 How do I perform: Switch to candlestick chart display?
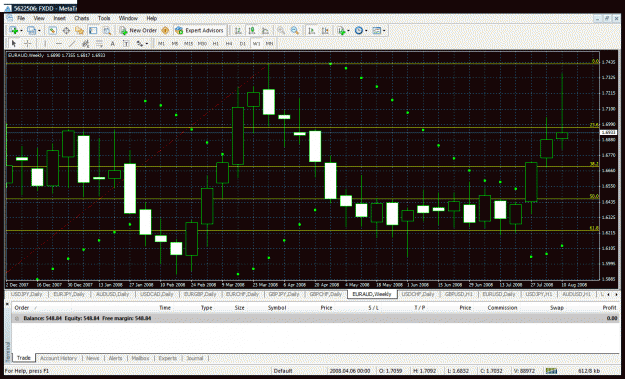[252, 30]
